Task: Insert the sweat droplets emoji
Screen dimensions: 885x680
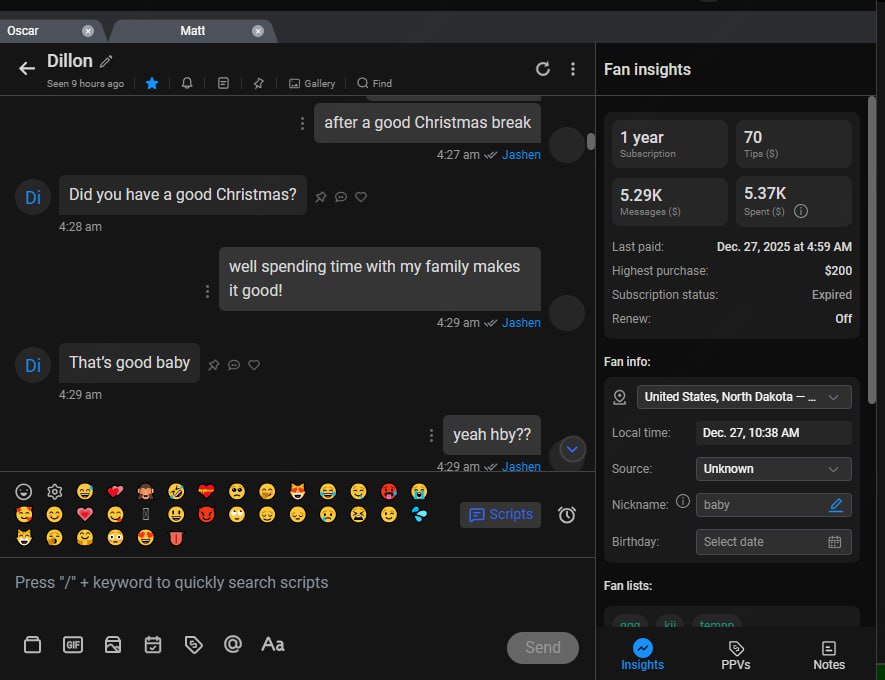Action: pos(419,515)
